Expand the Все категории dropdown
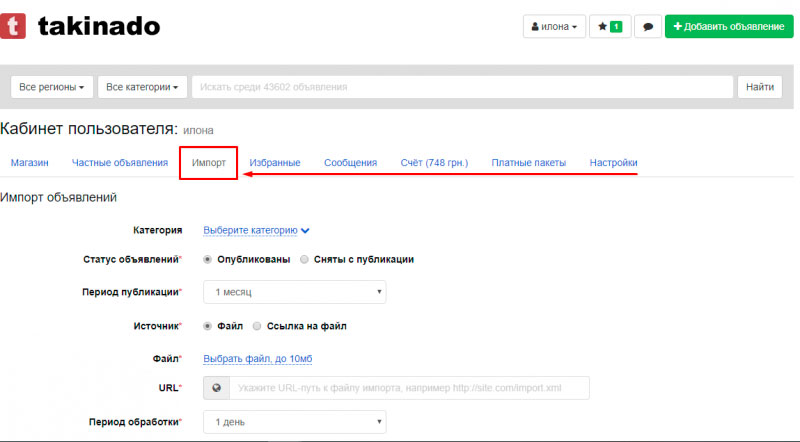The width and height of the screenshot is (800, 442). coord(143,87)
